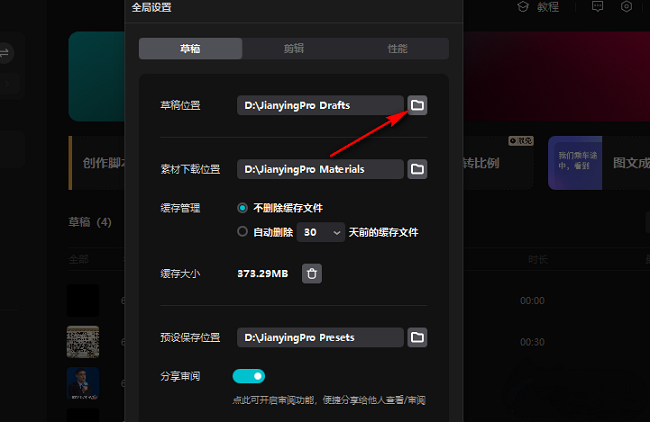The height and width of the screenshot is (422, 650).
Task: Open the feedback message icon in the top bar
Action: pyautogui.click(x=597, y=6)
